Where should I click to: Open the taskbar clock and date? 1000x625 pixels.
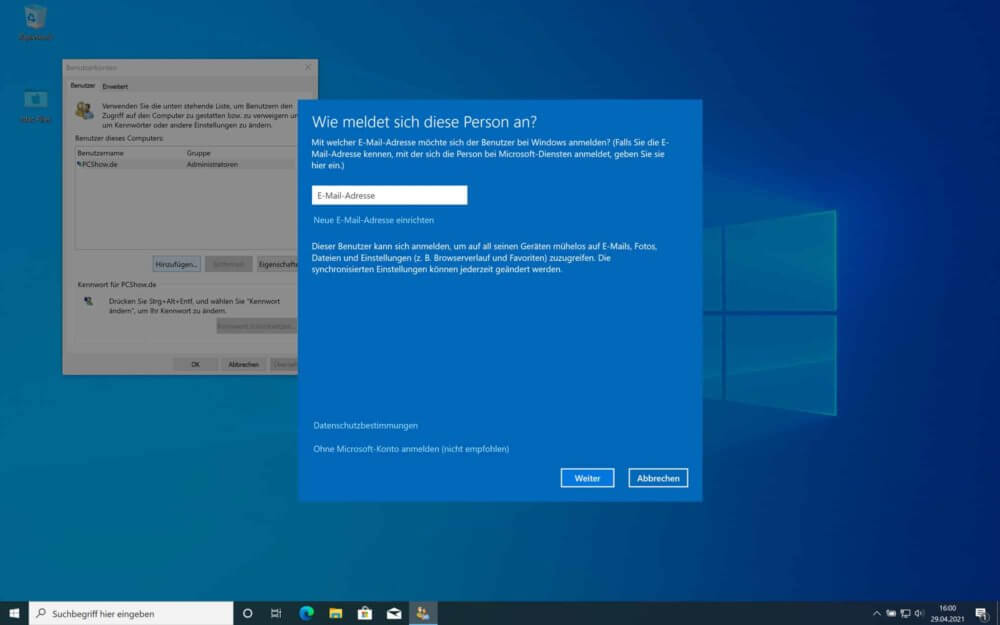pos(948,614)
